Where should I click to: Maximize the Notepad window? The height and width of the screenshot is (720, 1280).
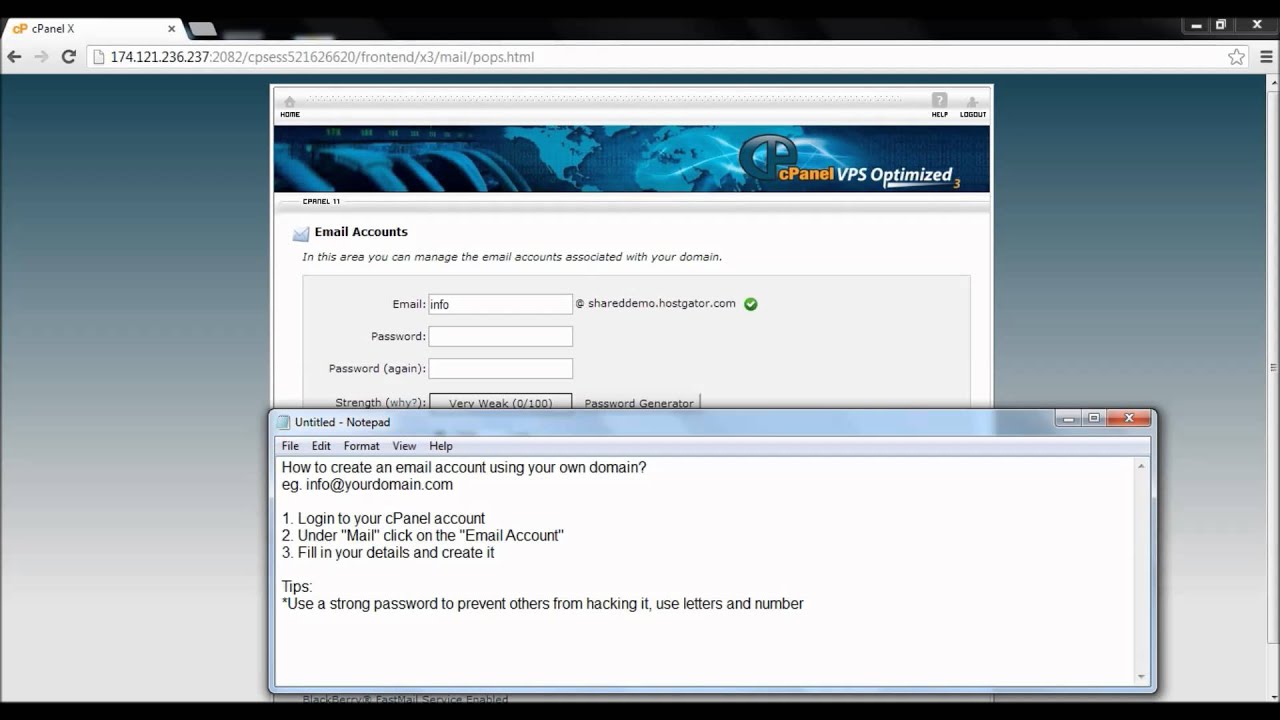click(1094, 419)
